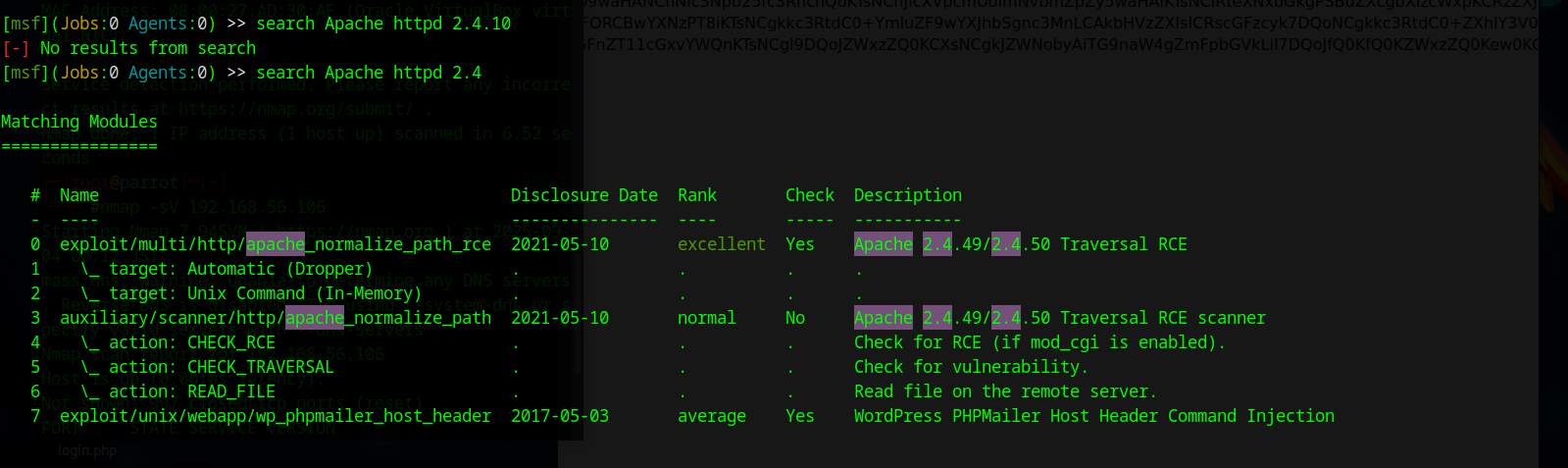Click the 'Check' column header
The image size is (1568, 468).
810,195
